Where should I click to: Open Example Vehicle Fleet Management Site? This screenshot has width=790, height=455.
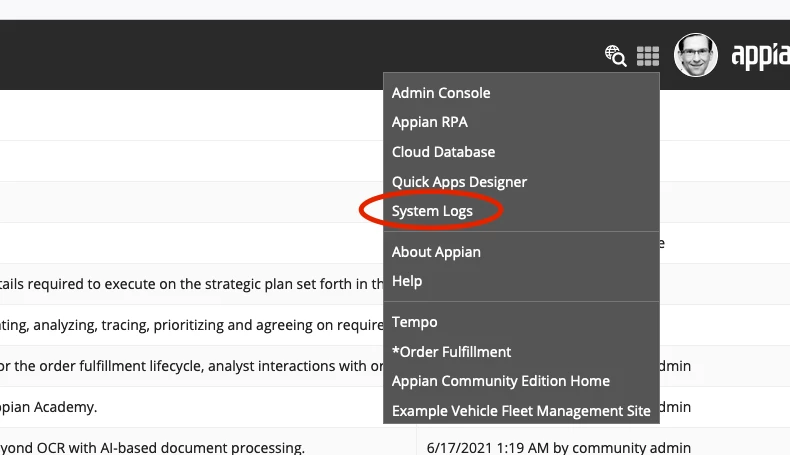(521, 411)
